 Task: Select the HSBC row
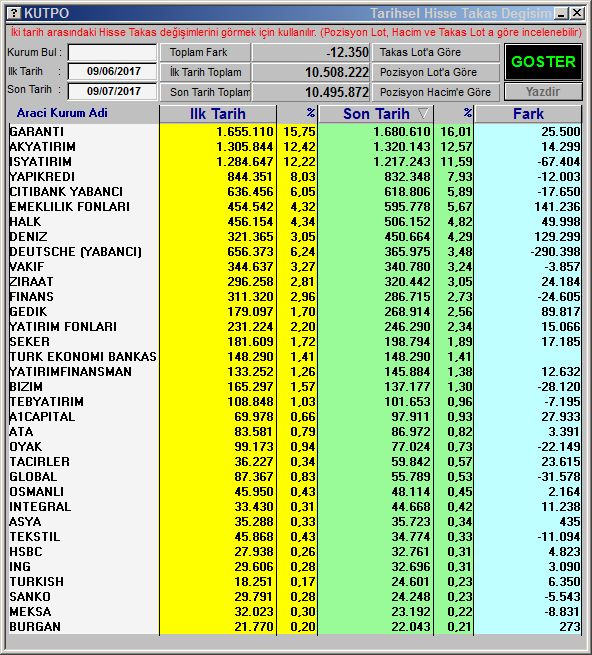(295, 552)
